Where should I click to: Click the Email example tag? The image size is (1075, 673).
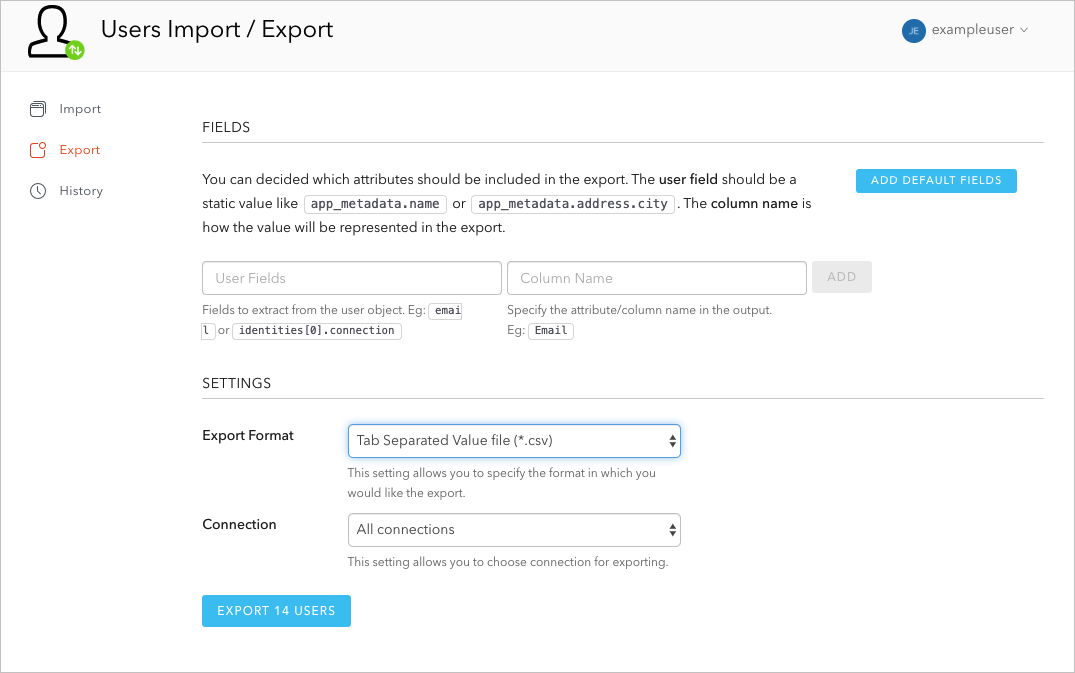551,331
